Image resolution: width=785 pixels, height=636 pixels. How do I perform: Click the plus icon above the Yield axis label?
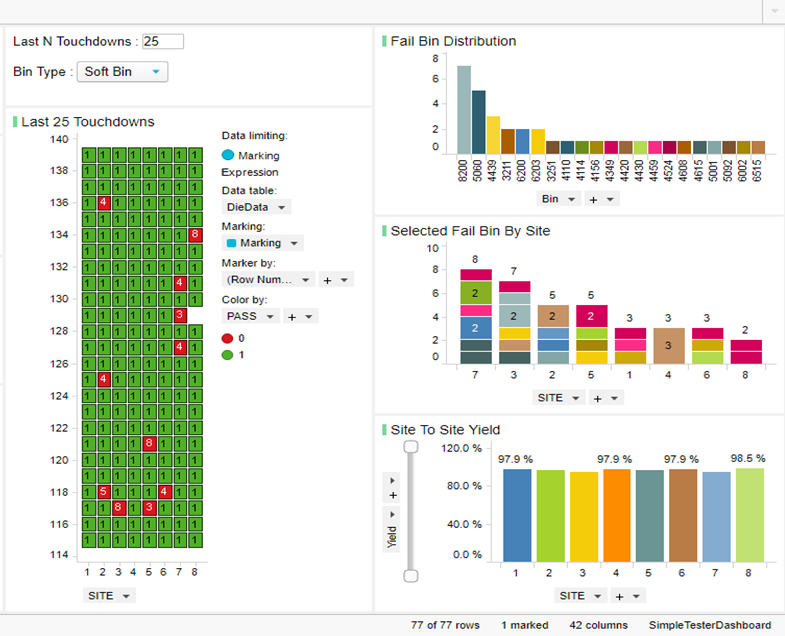coord(393,495)
